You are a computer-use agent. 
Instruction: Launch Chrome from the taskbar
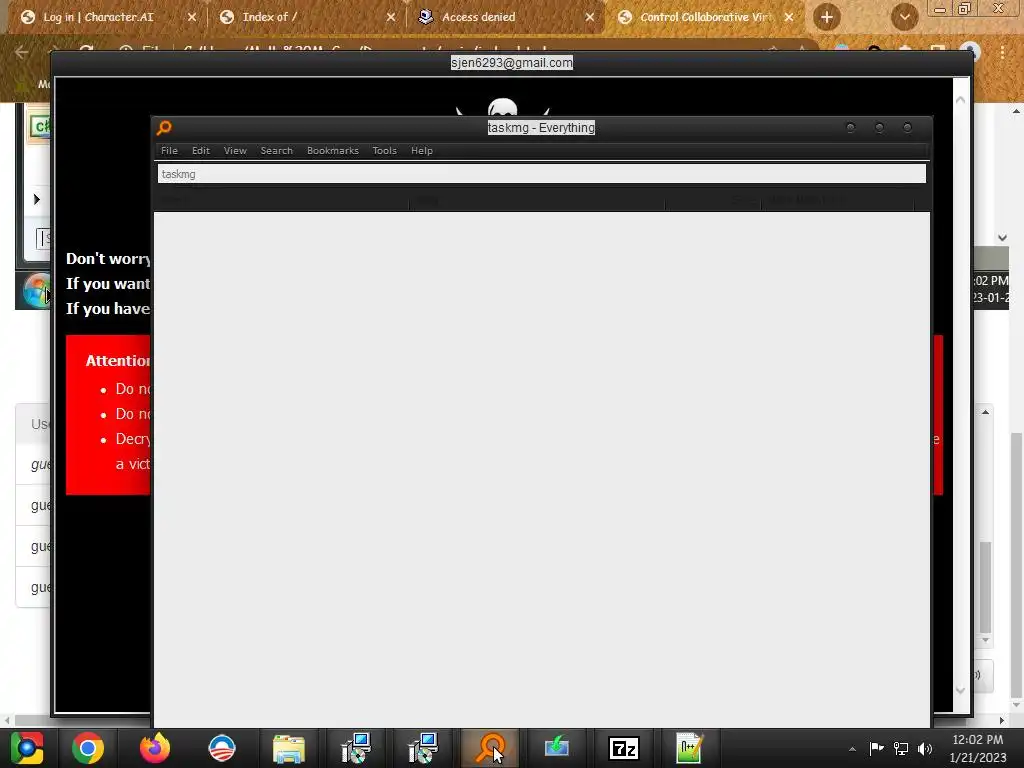[88, 748]
